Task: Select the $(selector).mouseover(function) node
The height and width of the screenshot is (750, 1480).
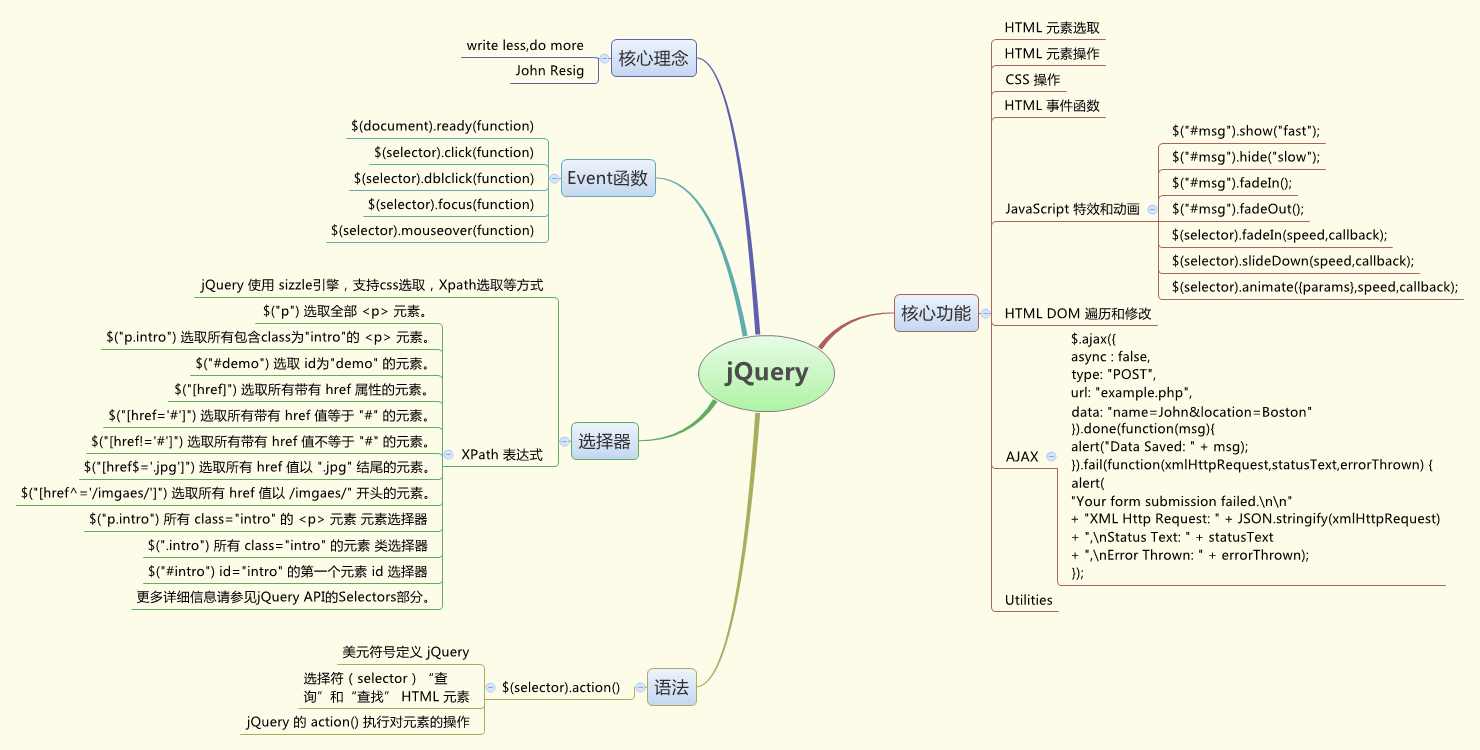Action: pos(438,230)
